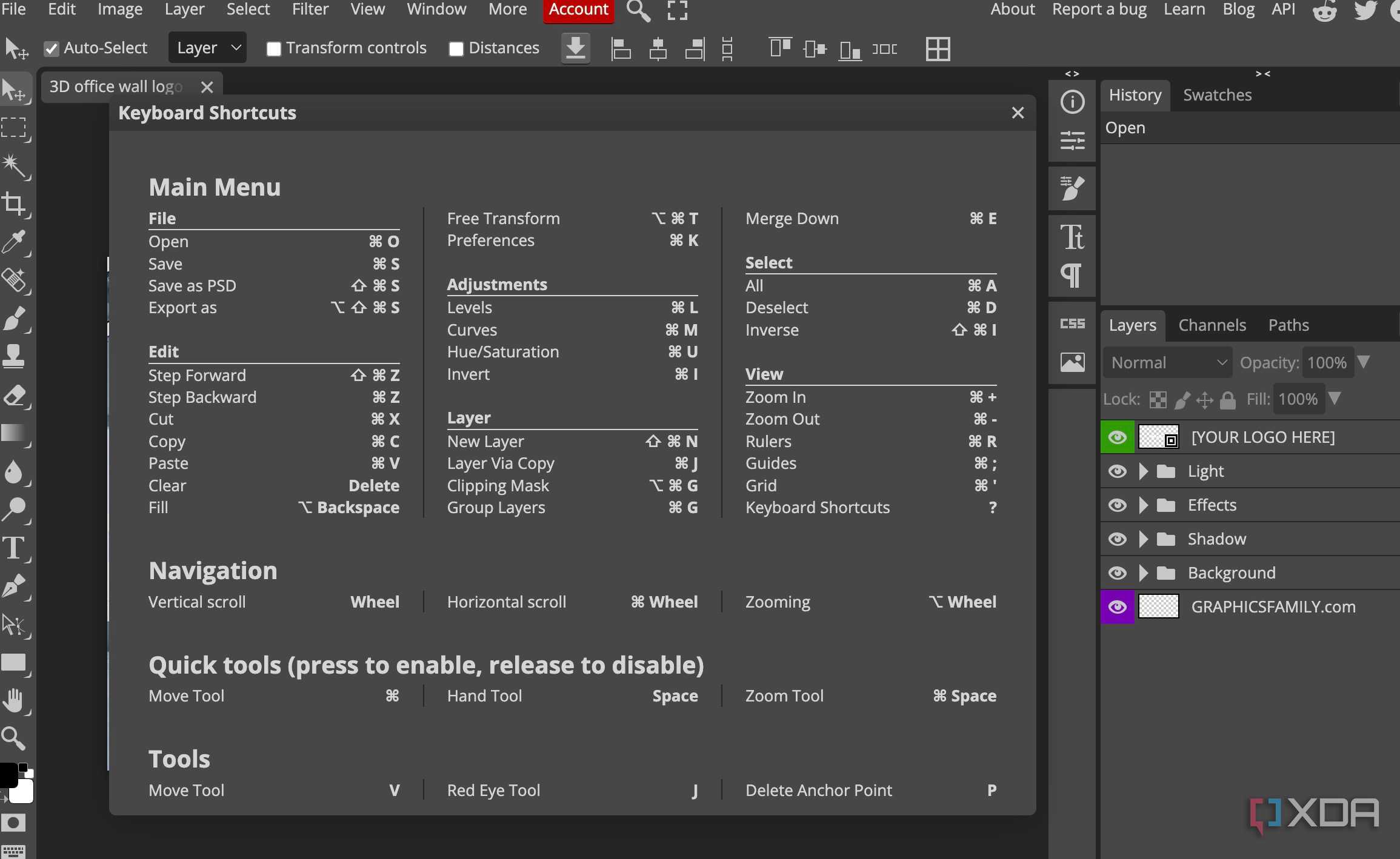Enable the Transform controls checkbox
1400x859 pixels.
click(274, 49)
